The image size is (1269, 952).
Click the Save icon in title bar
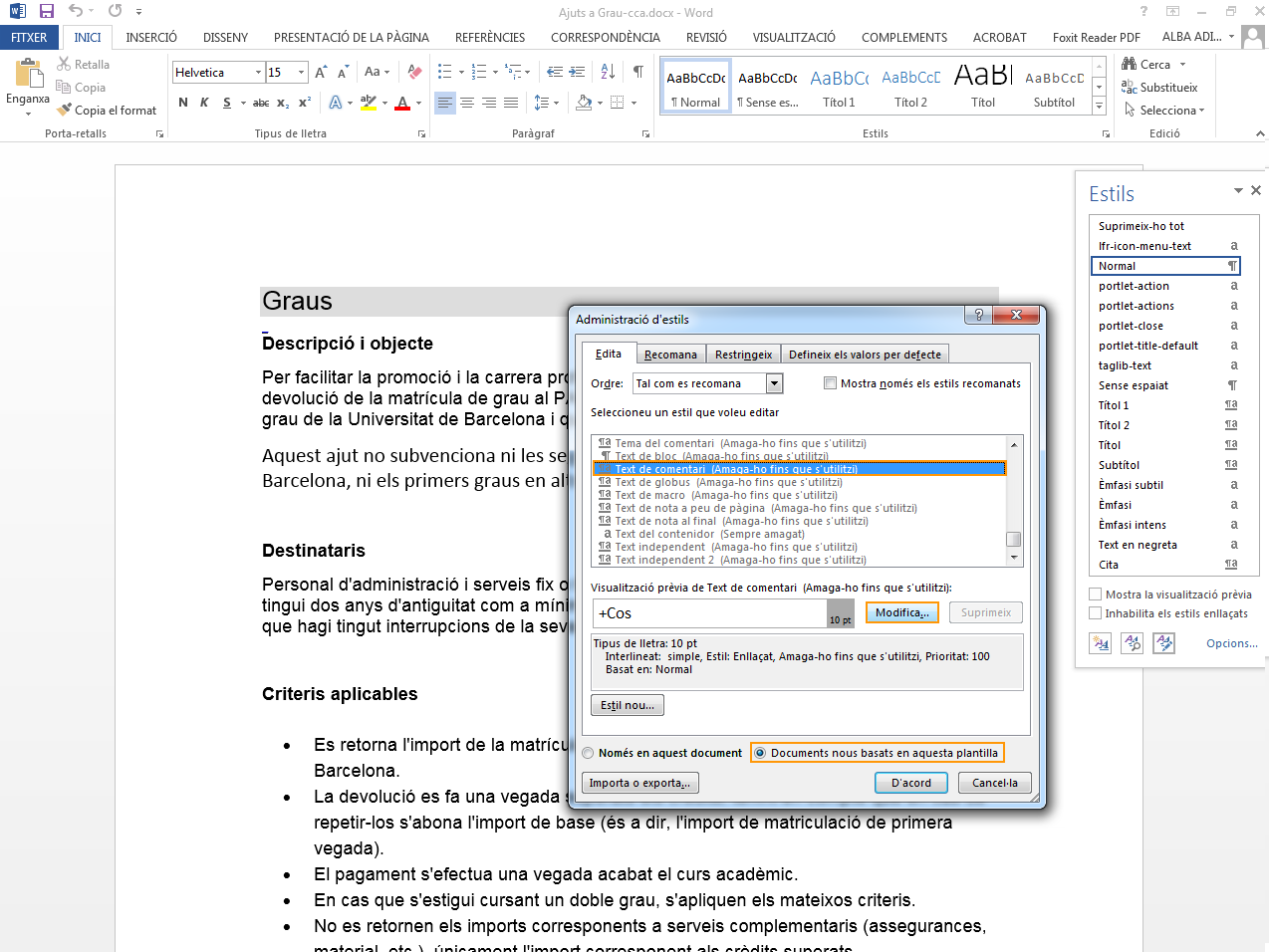point(47,11)
